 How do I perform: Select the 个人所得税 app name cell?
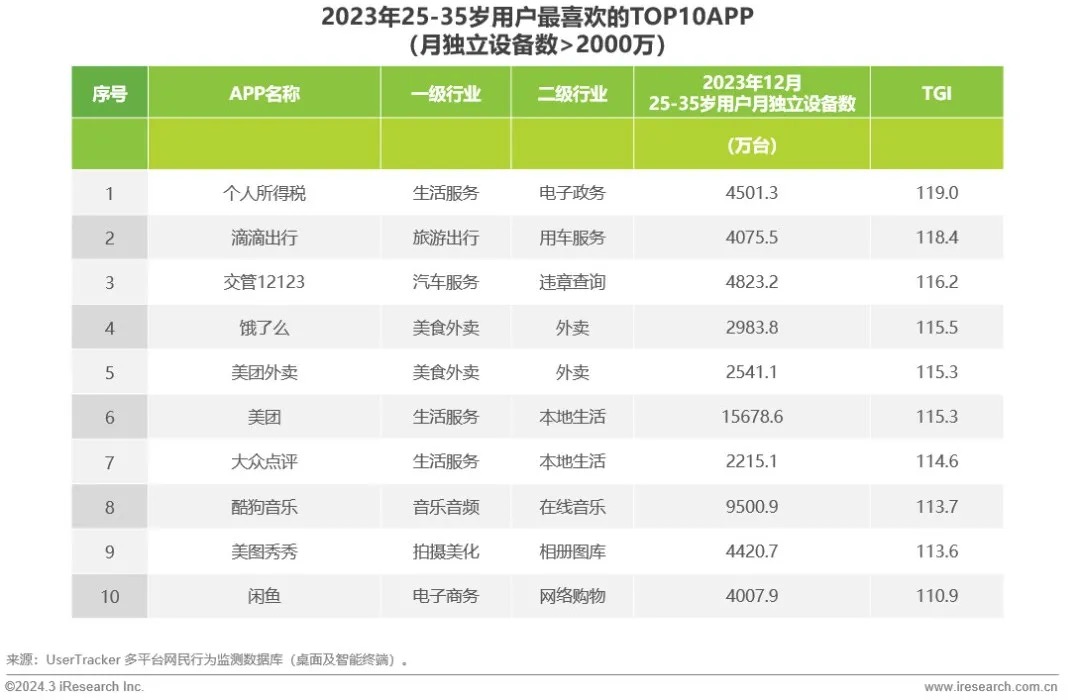point(264,193)
